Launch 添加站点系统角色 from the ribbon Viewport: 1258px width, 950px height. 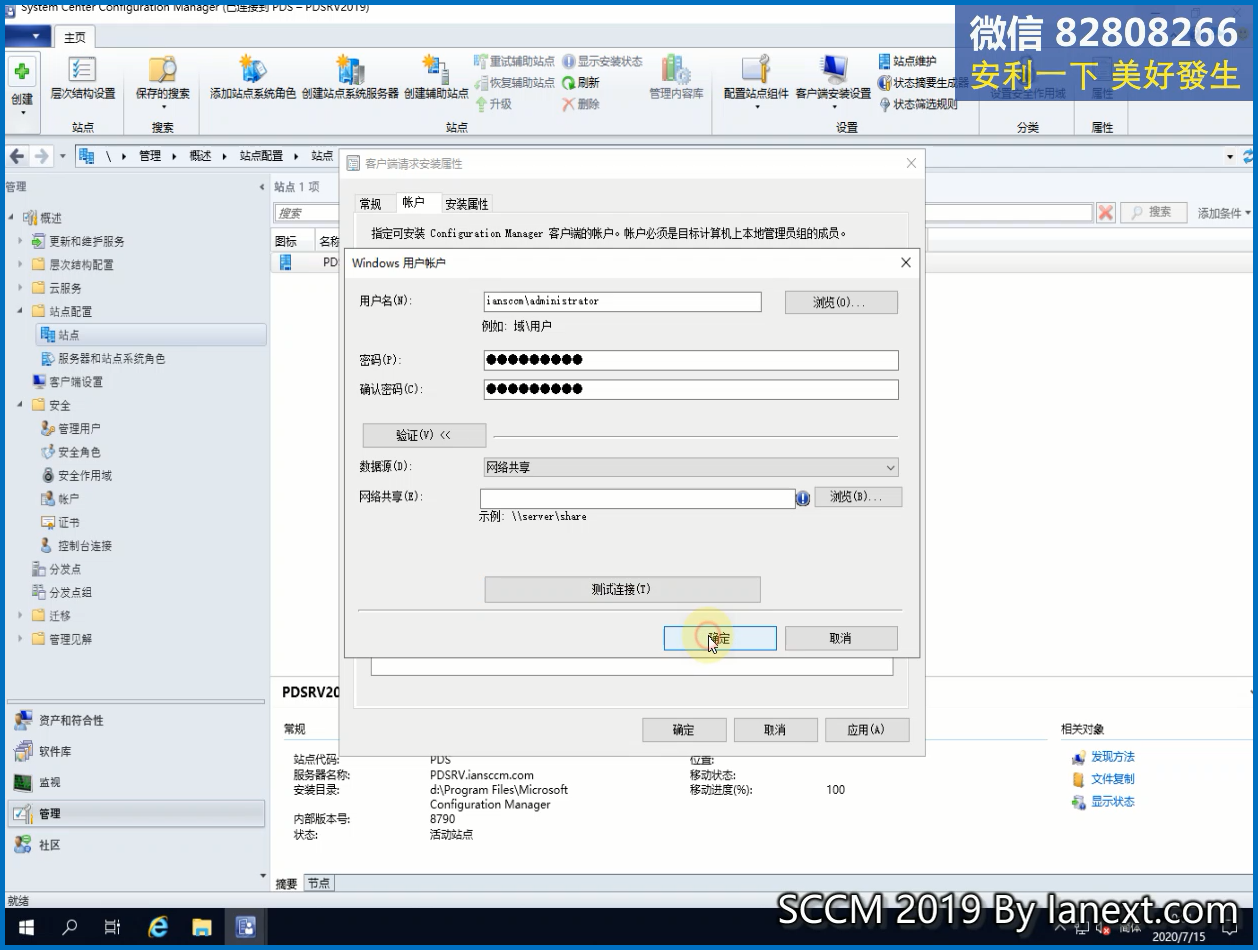click(x=253, y=79)
